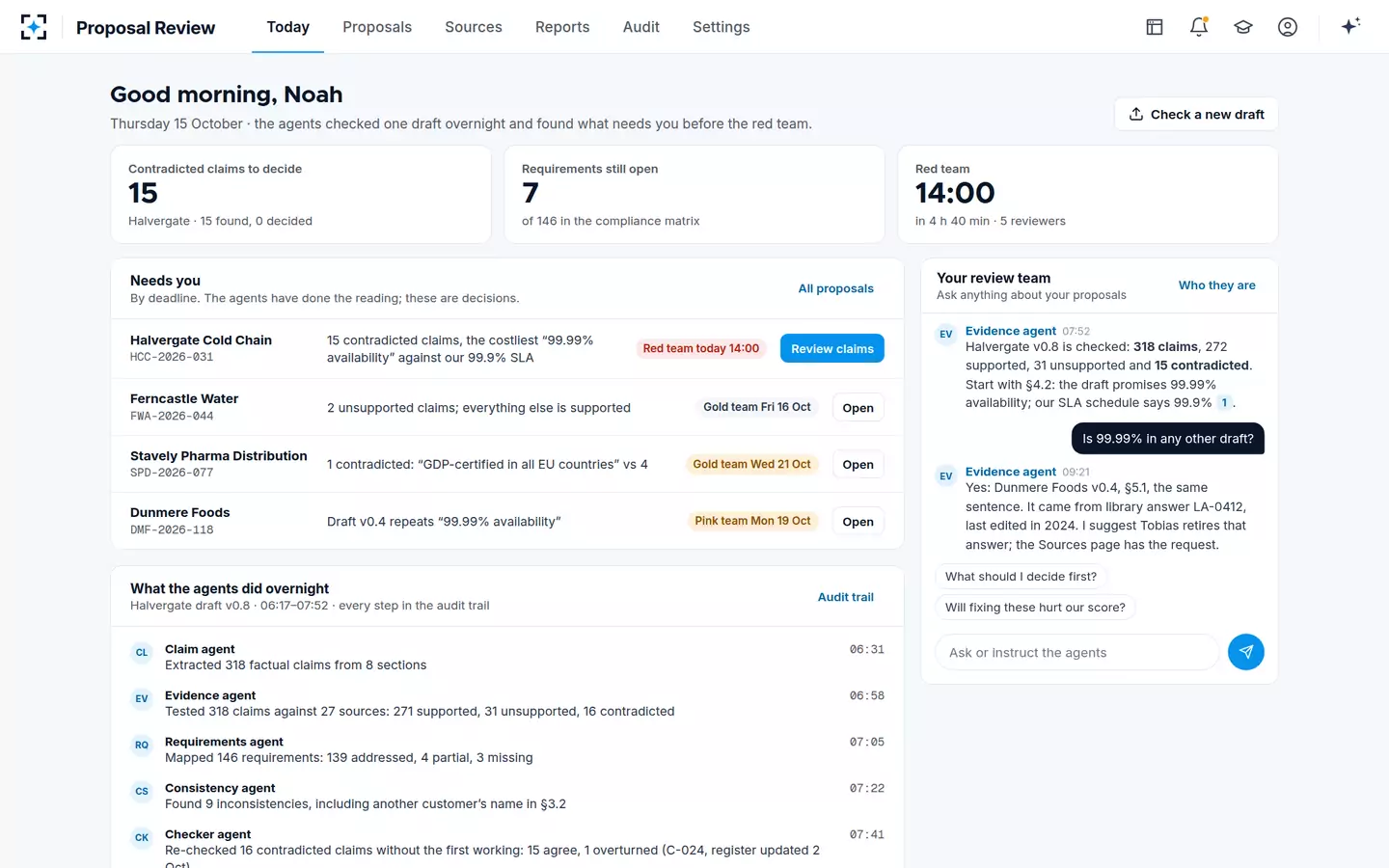Click the Proposal Review app title
The image size is (1389, 868).
tap(146, 28)
